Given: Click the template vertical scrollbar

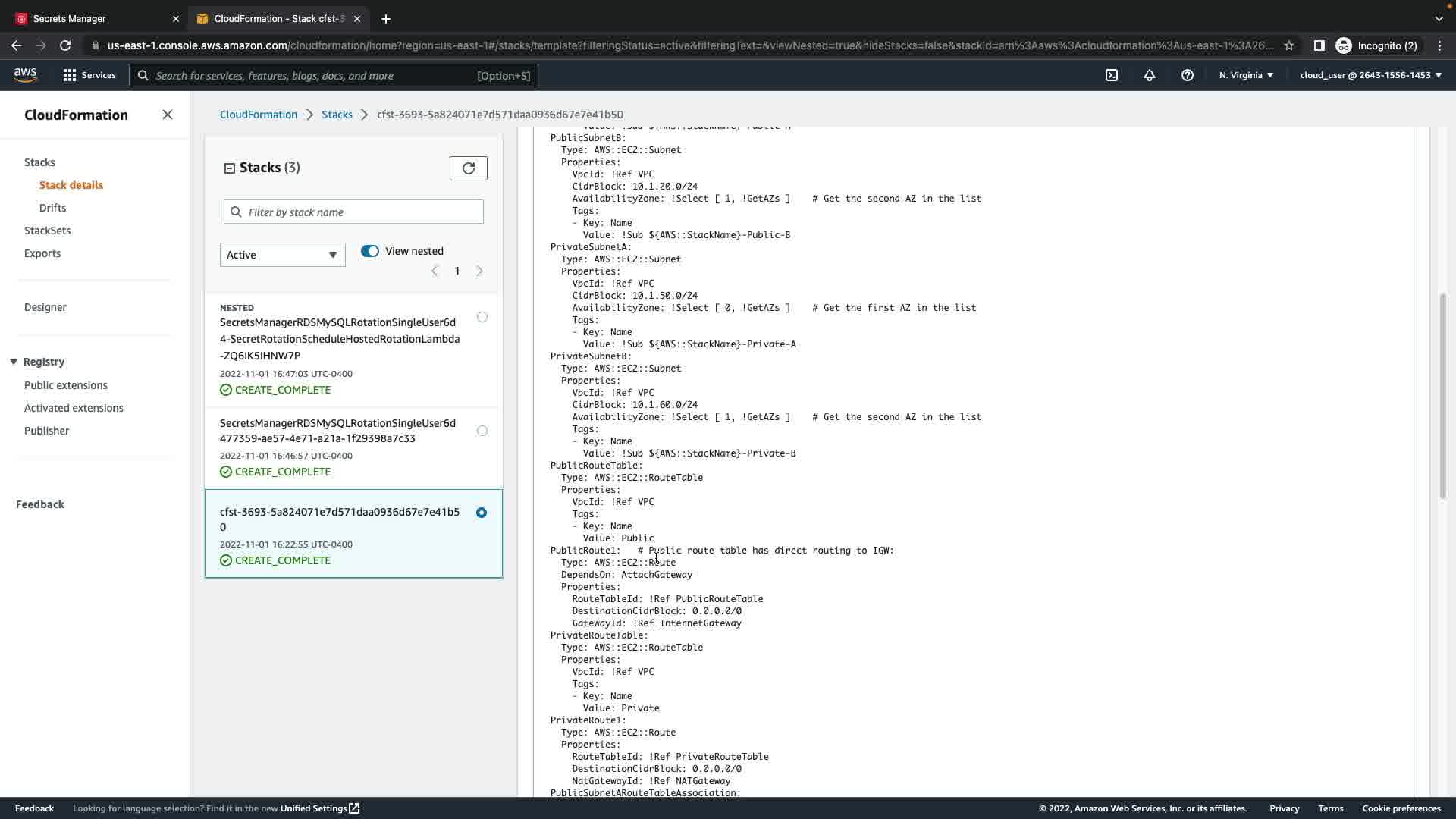Looking at the screenshot, I should tap(1442, 394).
